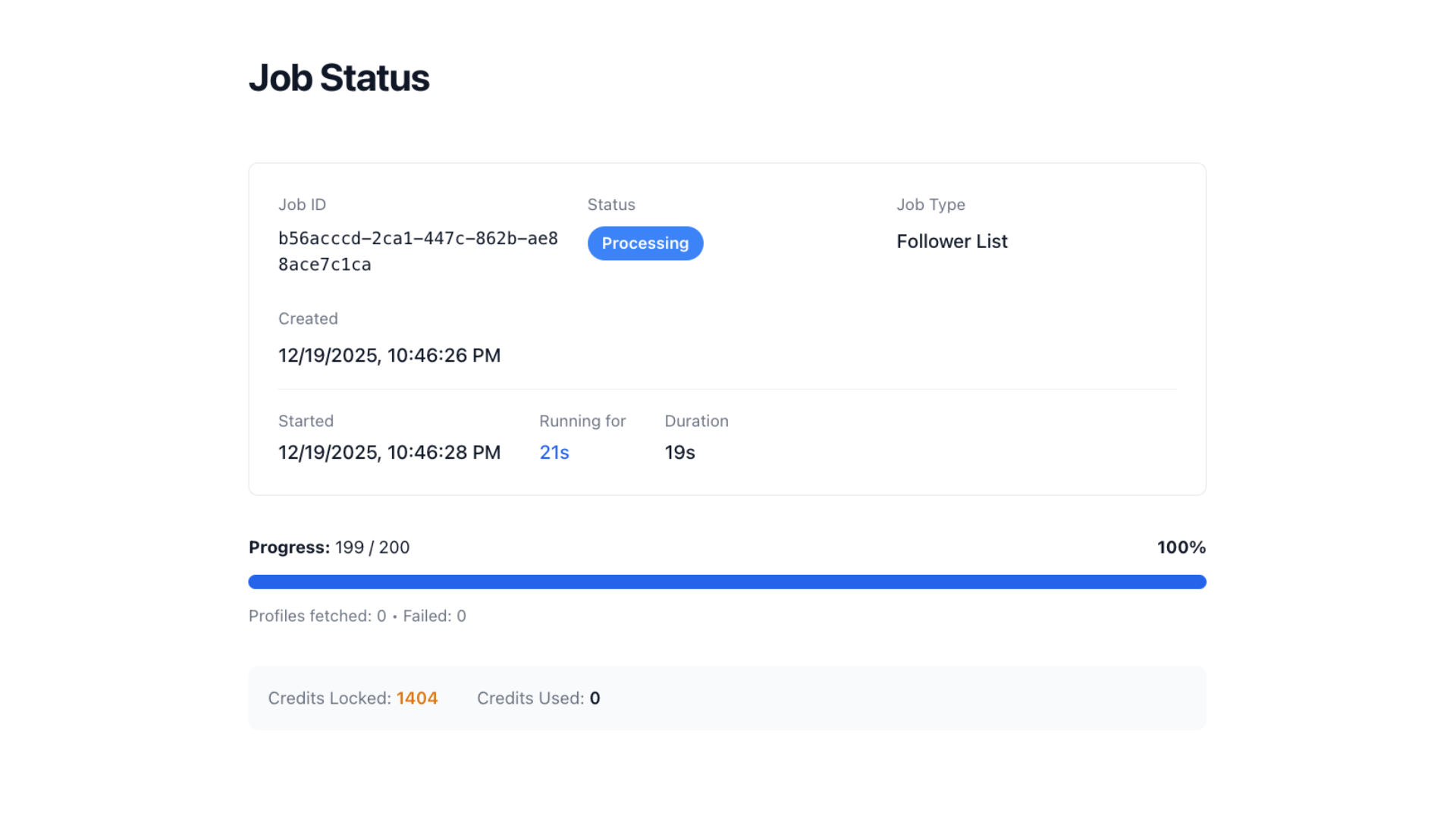Click the blue 21s running time
Viewport: 1456px width, 819px height.
554,453
